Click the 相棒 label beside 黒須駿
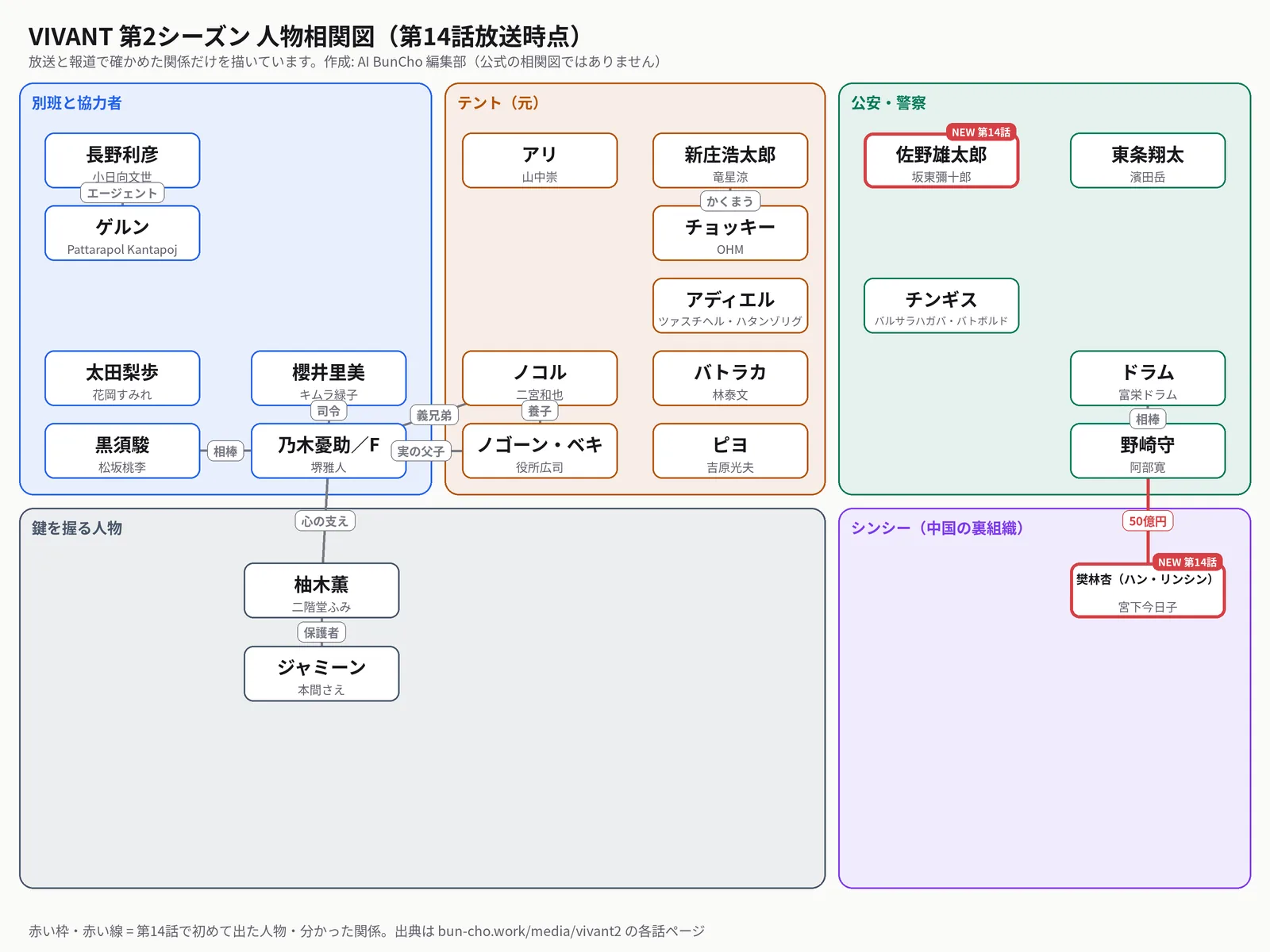 coord(225,451)
